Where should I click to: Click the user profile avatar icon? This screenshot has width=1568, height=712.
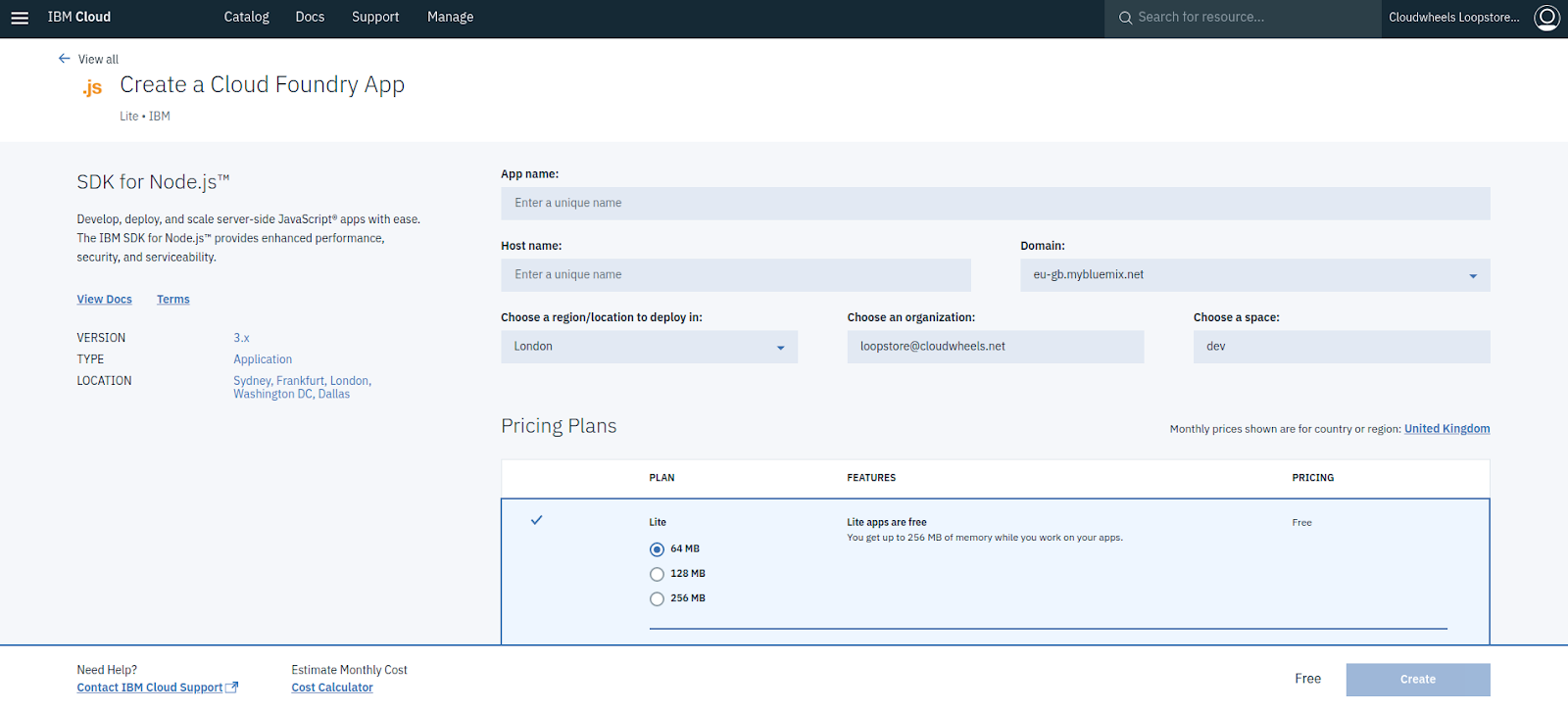pos(1546,18)
